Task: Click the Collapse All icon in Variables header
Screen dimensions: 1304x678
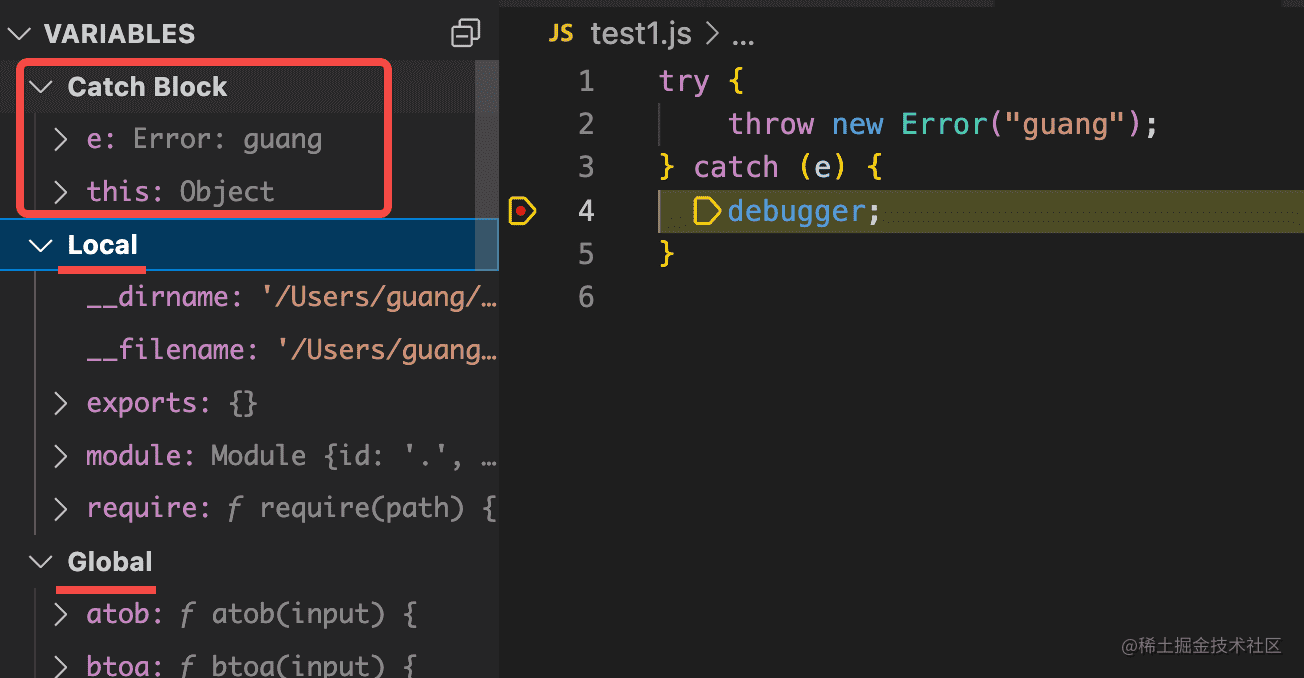Action: tap(465, 34)
